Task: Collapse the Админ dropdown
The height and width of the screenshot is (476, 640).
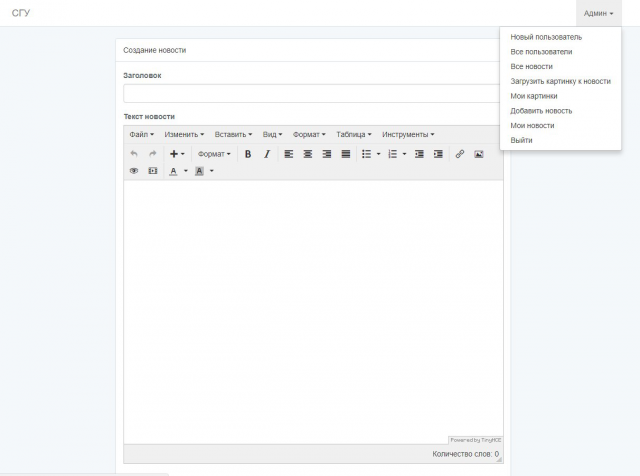Action: (x=598, y=13)
